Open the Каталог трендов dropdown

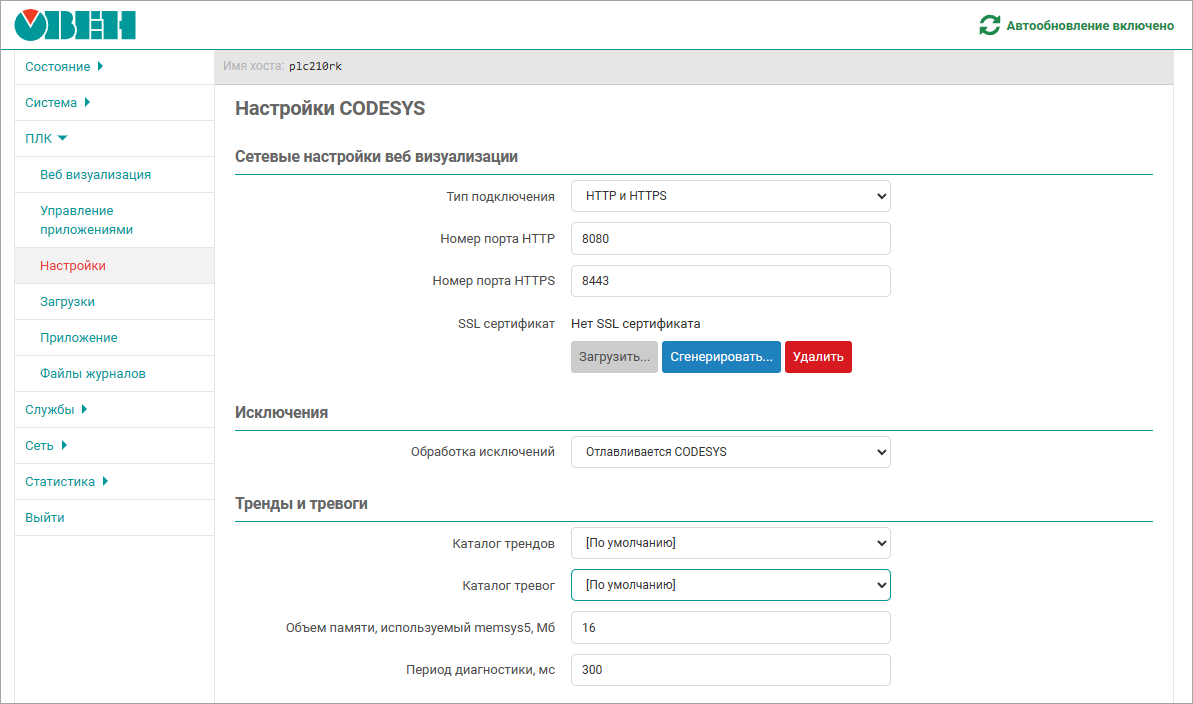click(730, 544)
